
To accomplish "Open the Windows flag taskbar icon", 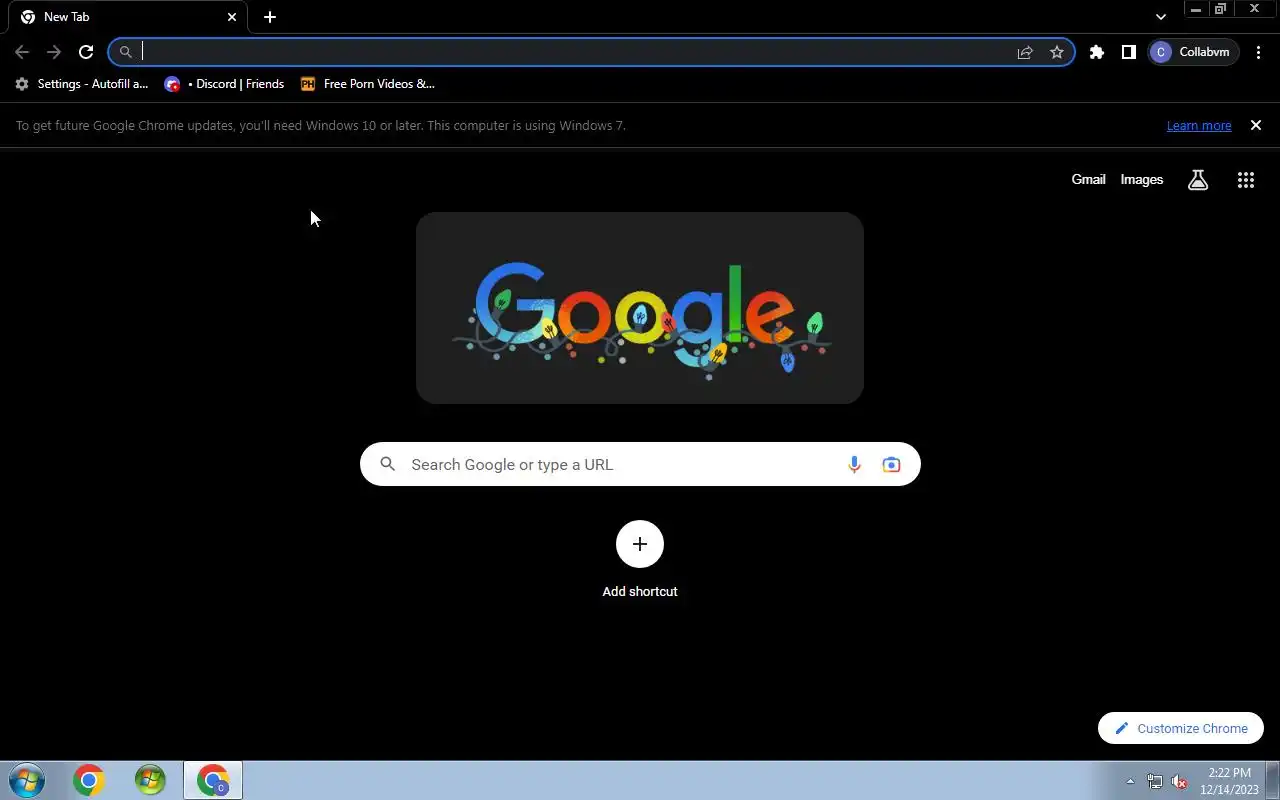I will tap(150, 780).
